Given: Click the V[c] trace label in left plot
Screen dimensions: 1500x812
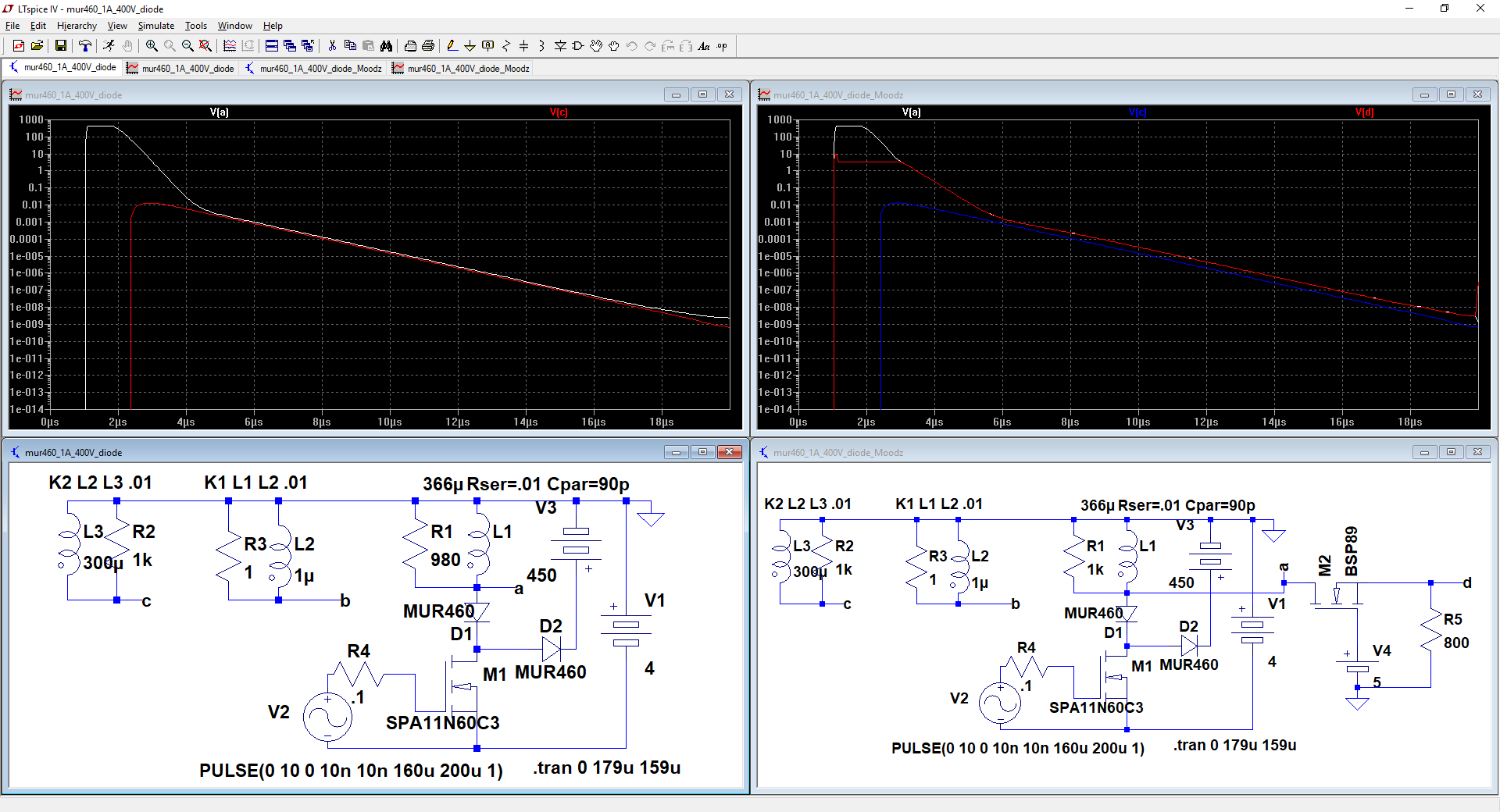Looking at the screenshot, I should [x=559, y=112].
